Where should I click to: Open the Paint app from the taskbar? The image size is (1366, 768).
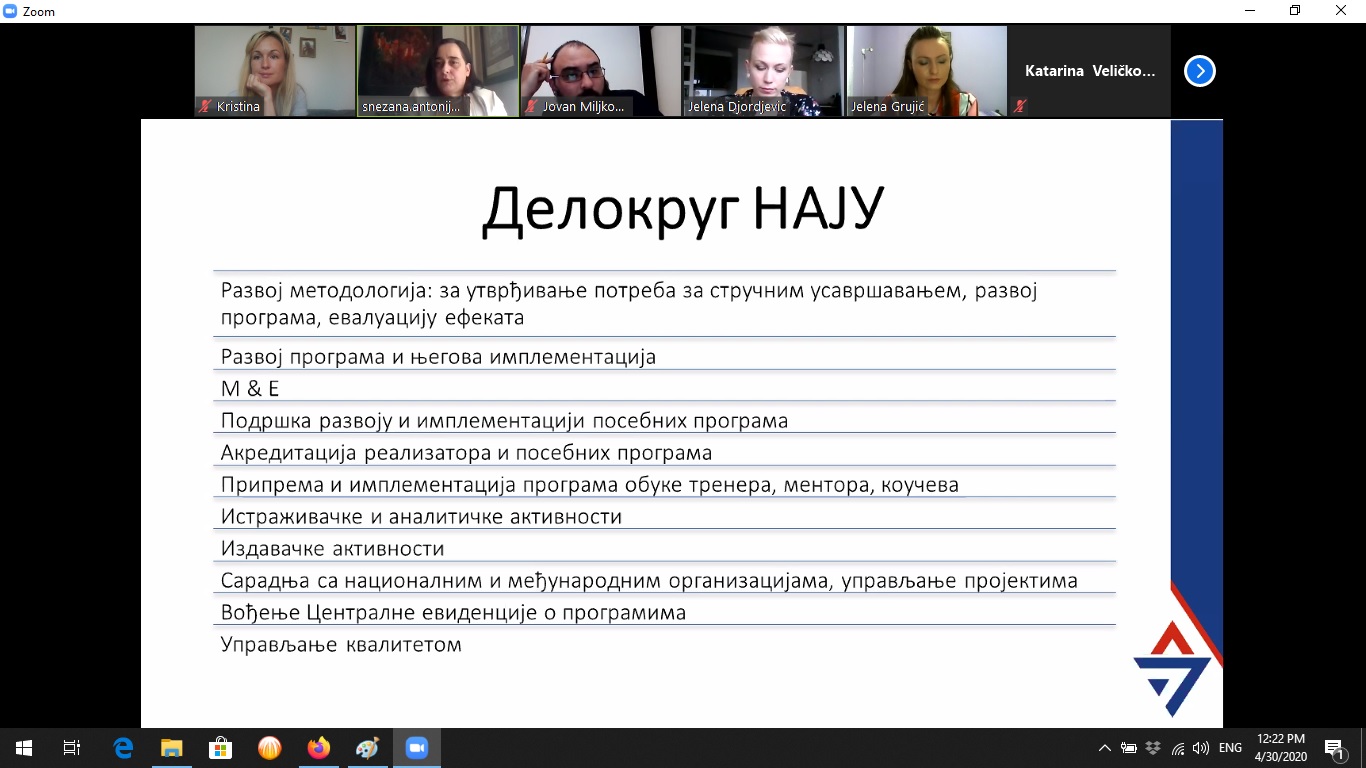[367, 748]
